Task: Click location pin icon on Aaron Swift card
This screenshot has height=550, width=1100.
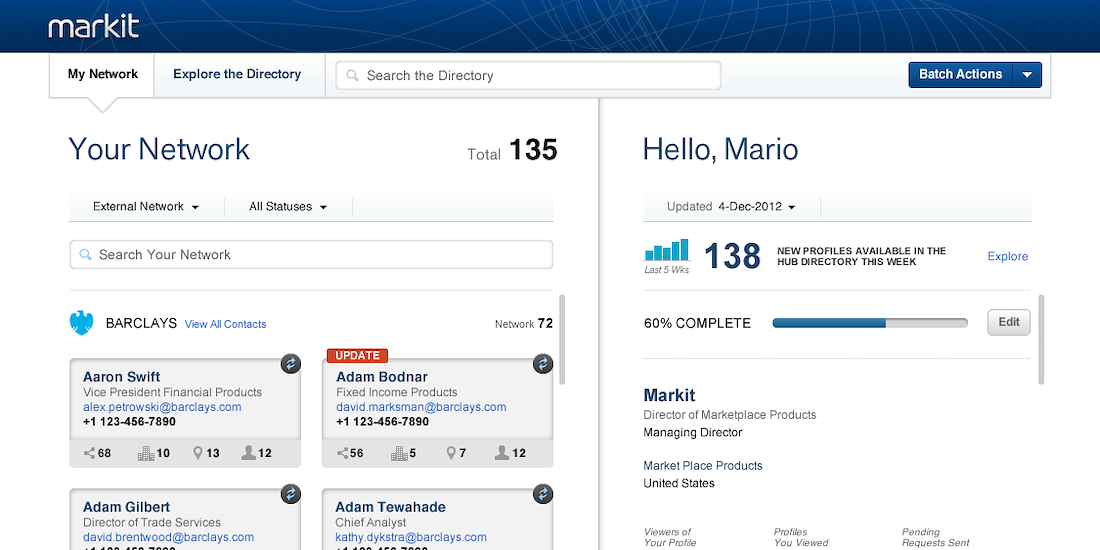Action: (198, 453)
